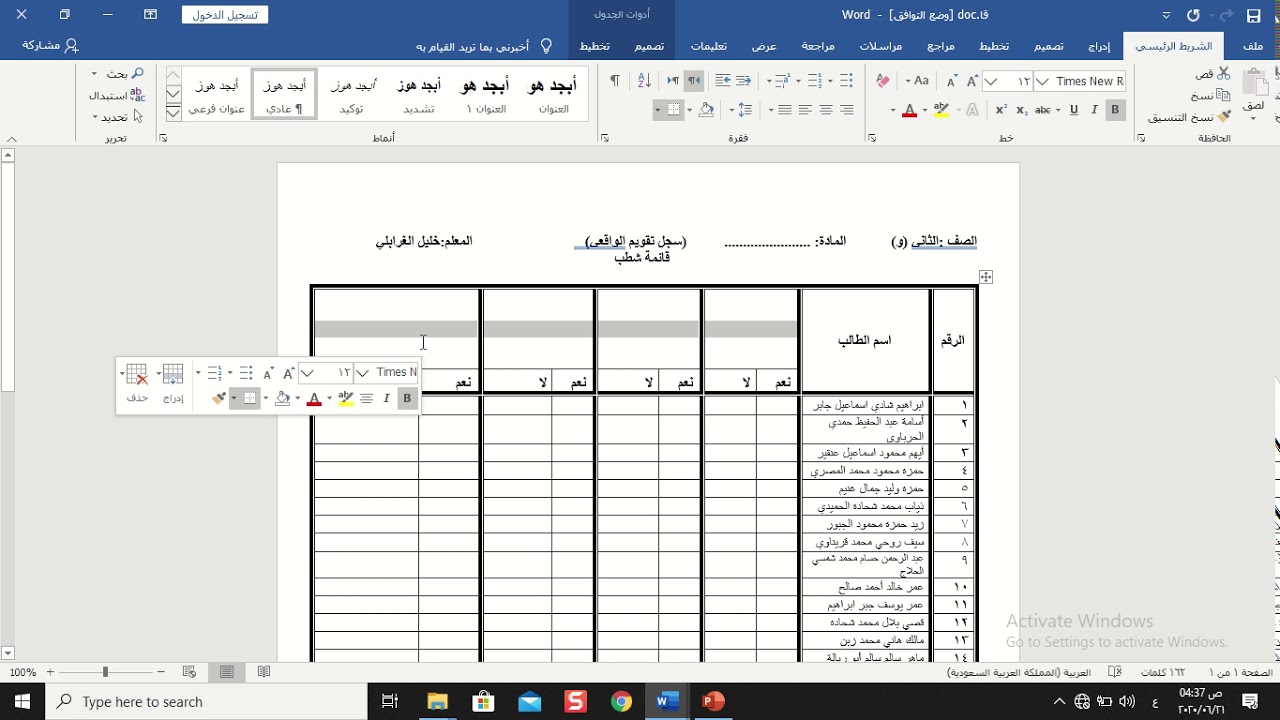Click the Windows taskbar search box
The width and height of the screenshot is (1280, 720).
pyautogui.click(x=206, y=702)
